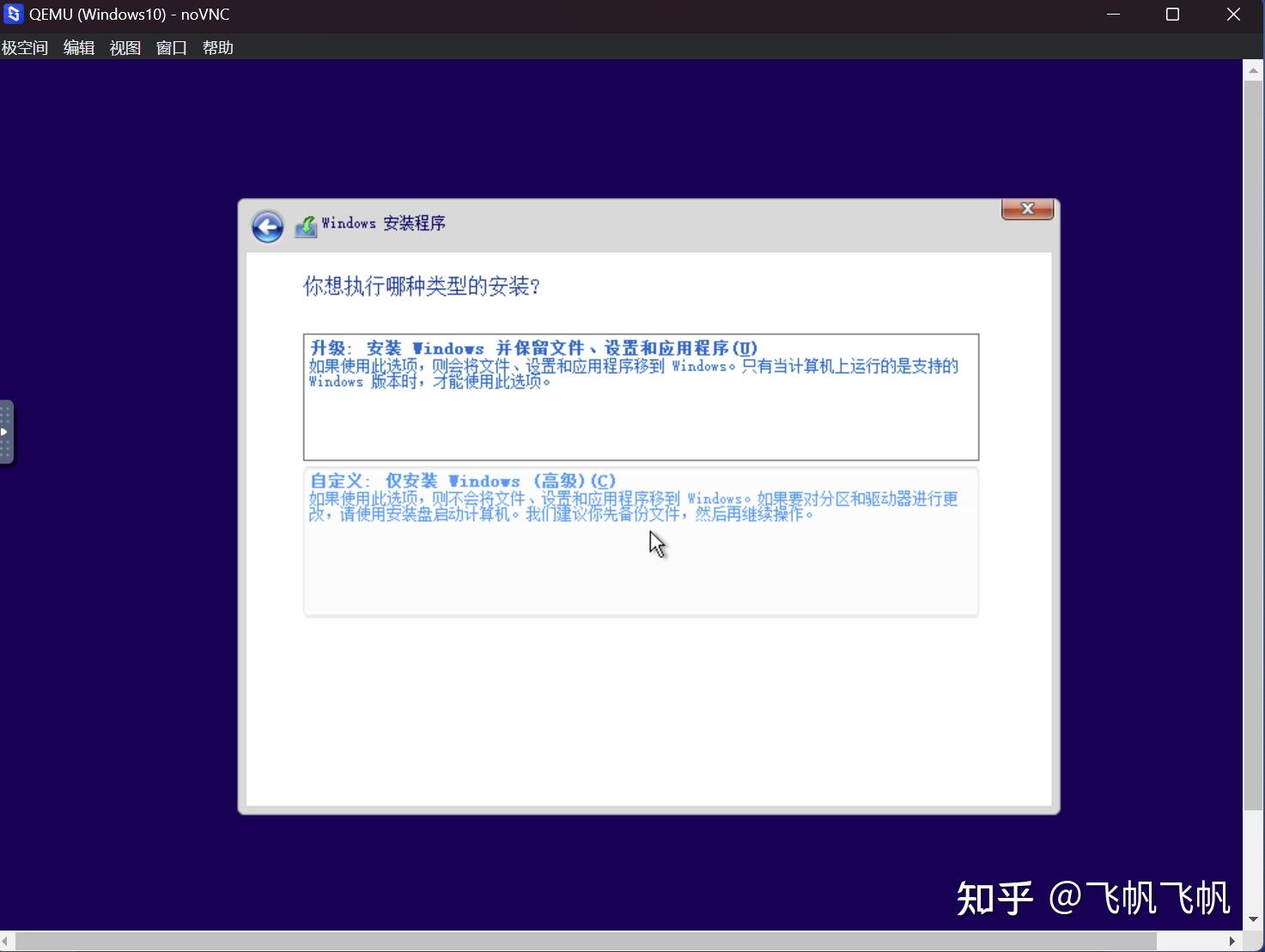Expand the 帮助 menu

click(x=217, y=47)
